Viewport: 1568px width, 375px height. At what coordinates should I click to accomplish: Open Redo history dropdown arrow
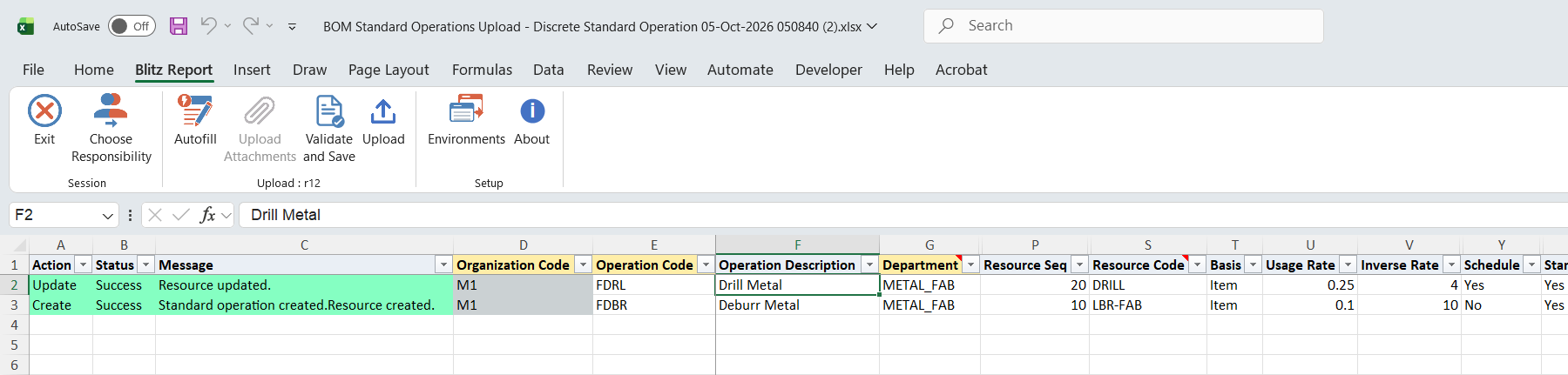(x=269, y=26)
